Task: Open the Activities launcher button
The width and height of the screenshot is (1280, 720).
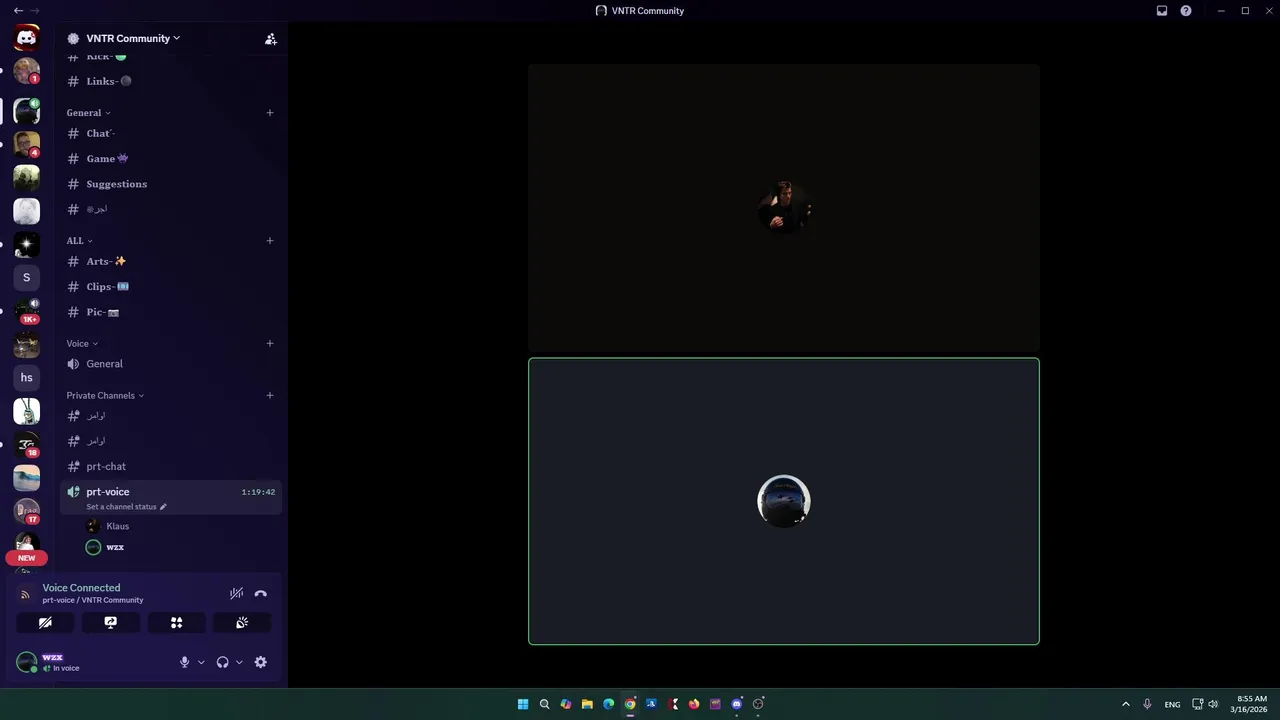Action: [176, 622]
